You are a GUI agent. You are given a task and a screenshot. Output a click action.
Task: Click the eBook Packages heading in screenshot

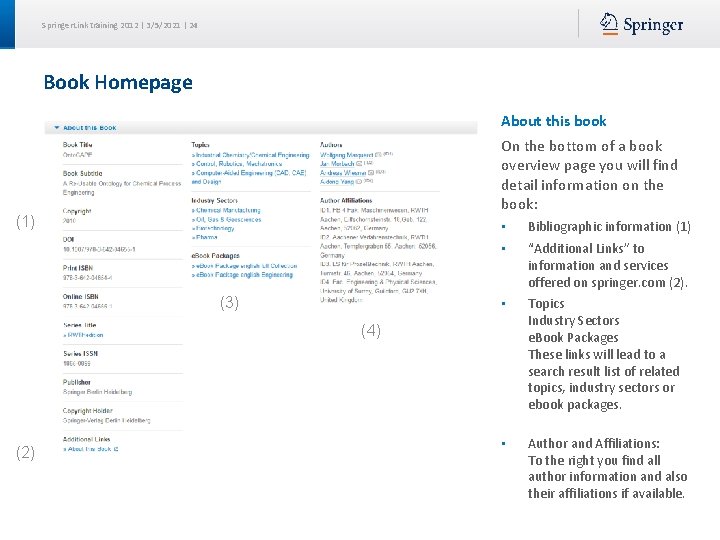pyautogui.click(x=215, y=256)
